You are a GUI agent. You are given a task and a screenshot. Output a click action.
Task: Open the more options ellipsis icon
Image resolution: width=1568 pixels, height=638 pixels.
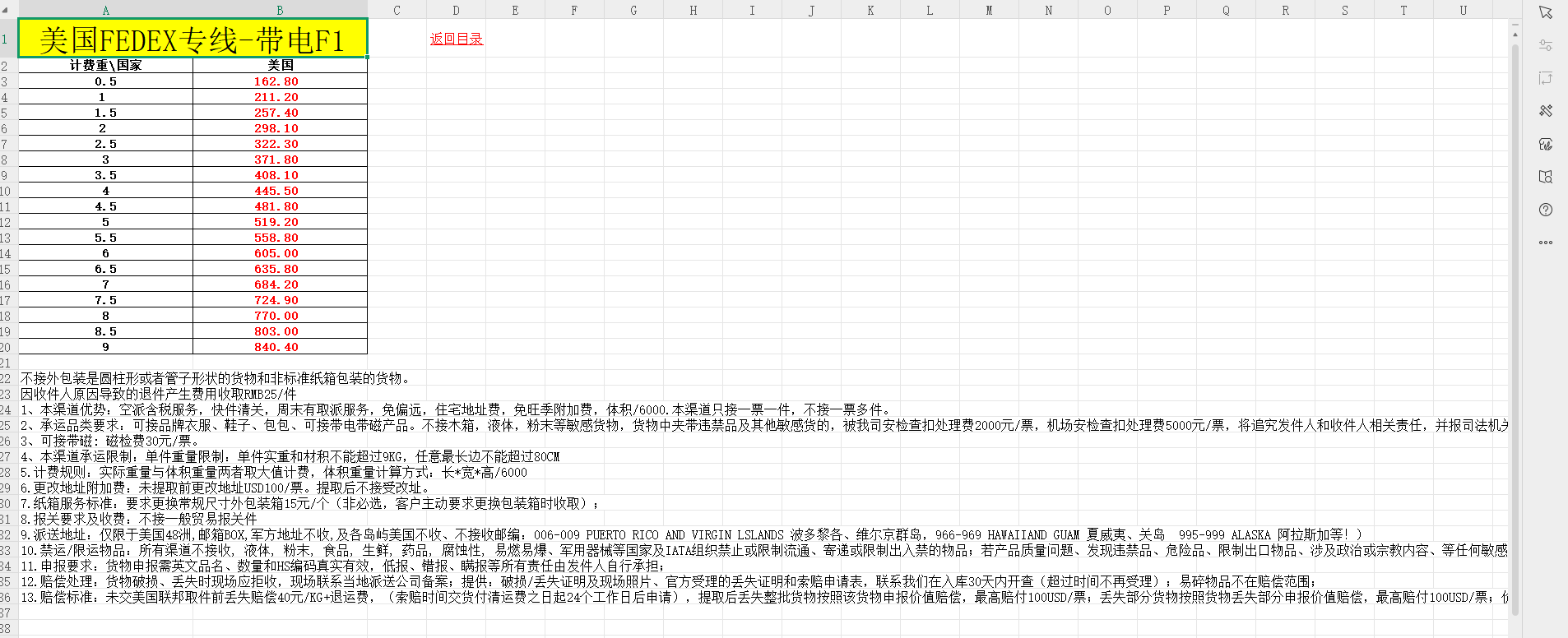(x=1546, y=243)
